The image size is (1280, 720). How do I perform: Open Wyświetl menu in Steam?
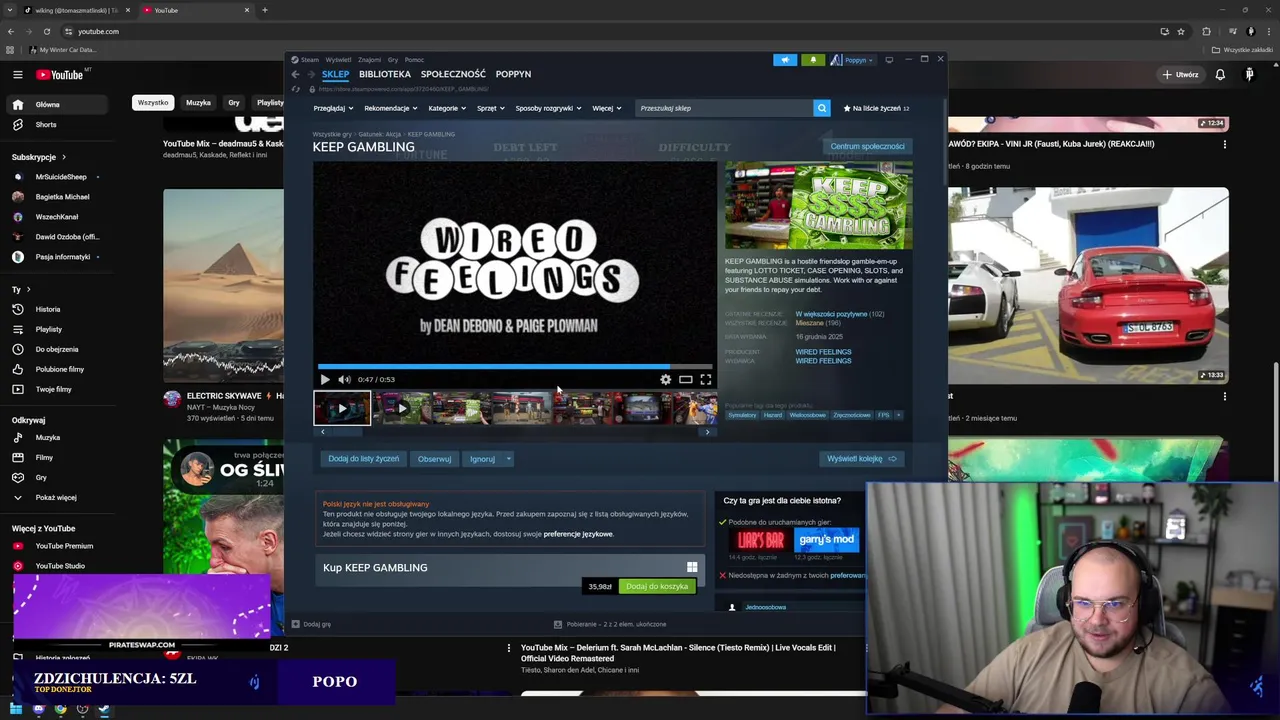pos(338,60)
